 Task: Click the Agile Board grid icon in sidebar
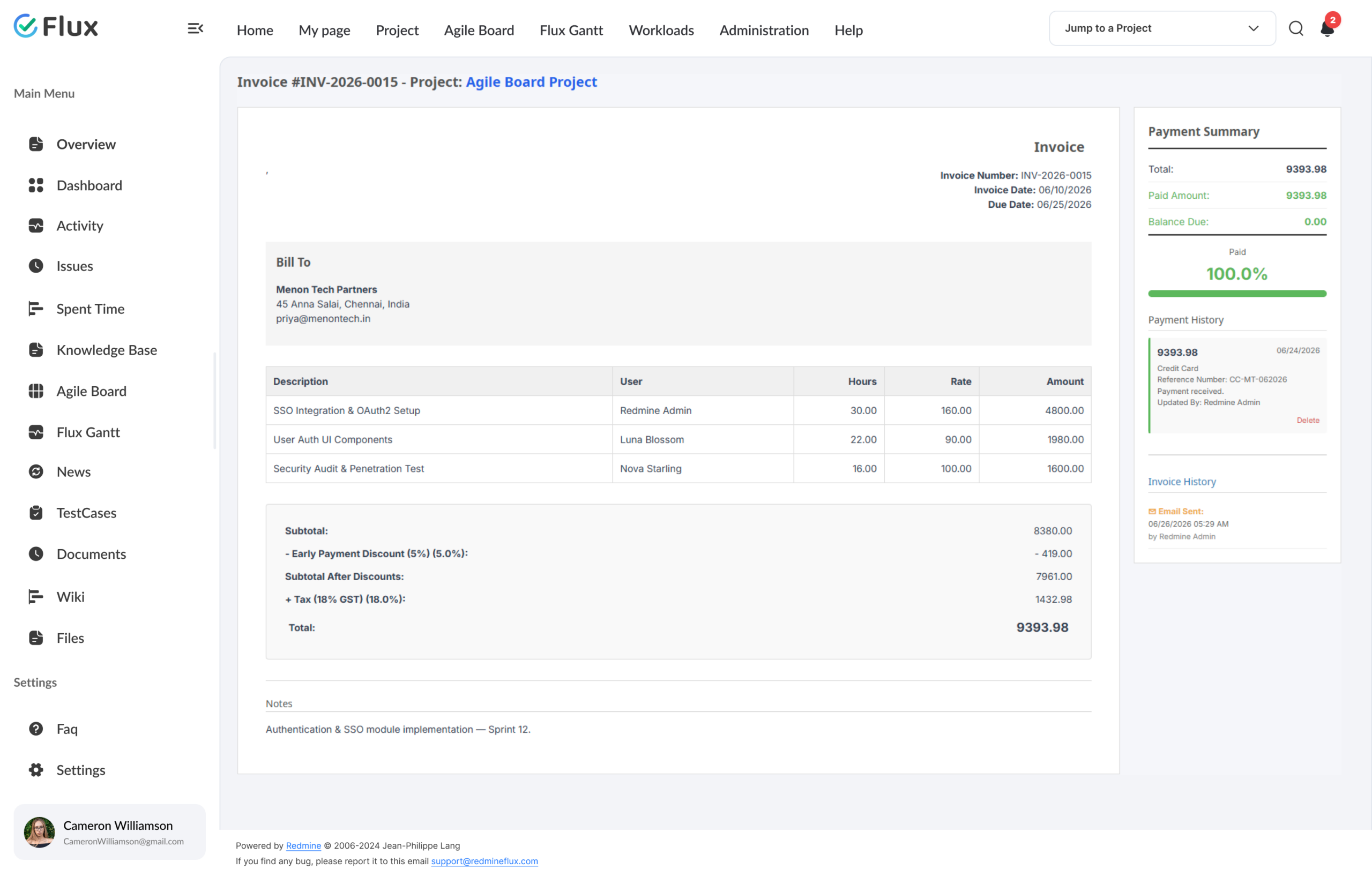pyautogui.click(x=36, y=391)
